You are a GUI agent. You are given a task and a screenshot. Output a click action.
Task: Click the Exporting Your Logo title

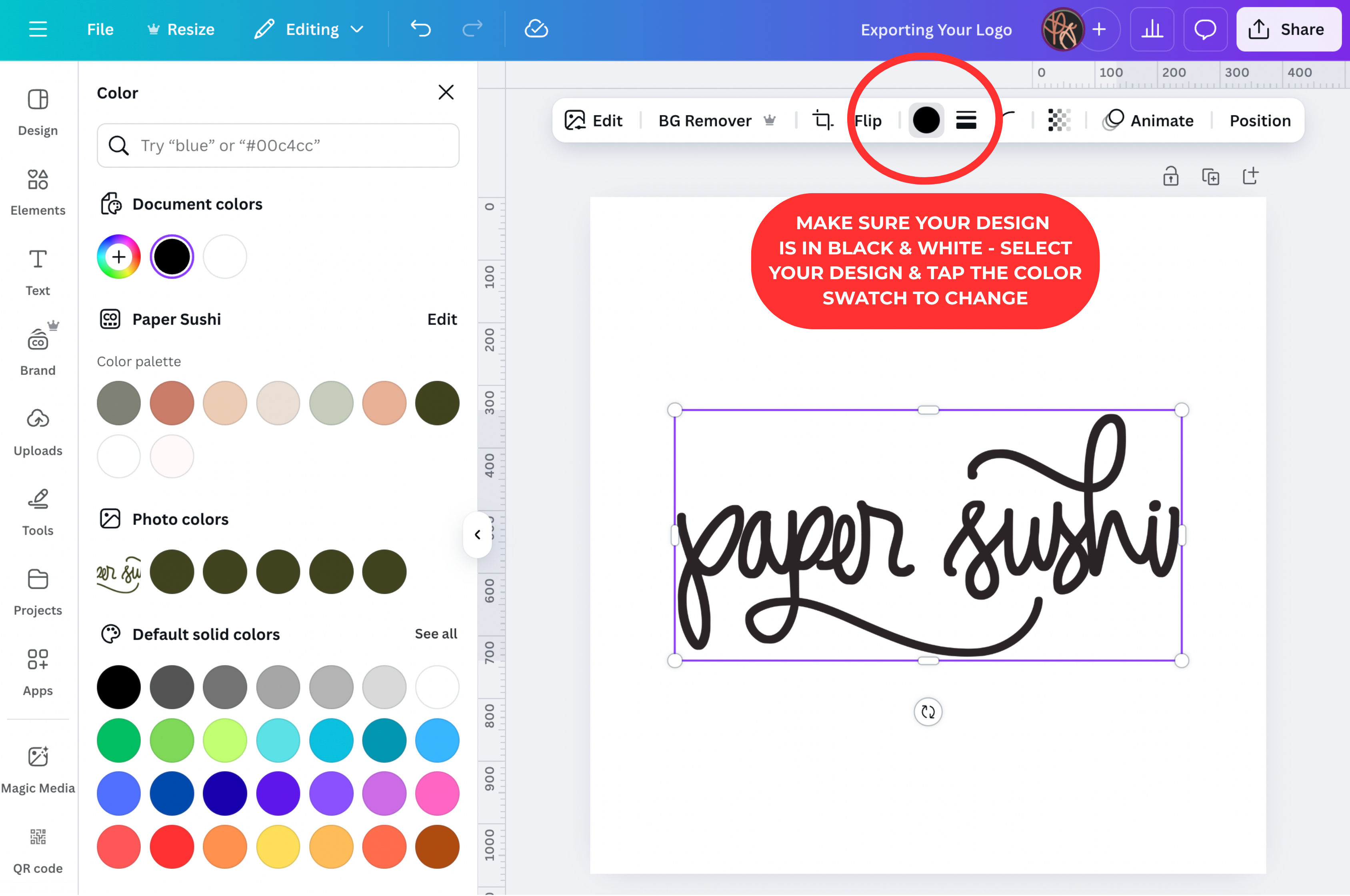pos(936,30)
